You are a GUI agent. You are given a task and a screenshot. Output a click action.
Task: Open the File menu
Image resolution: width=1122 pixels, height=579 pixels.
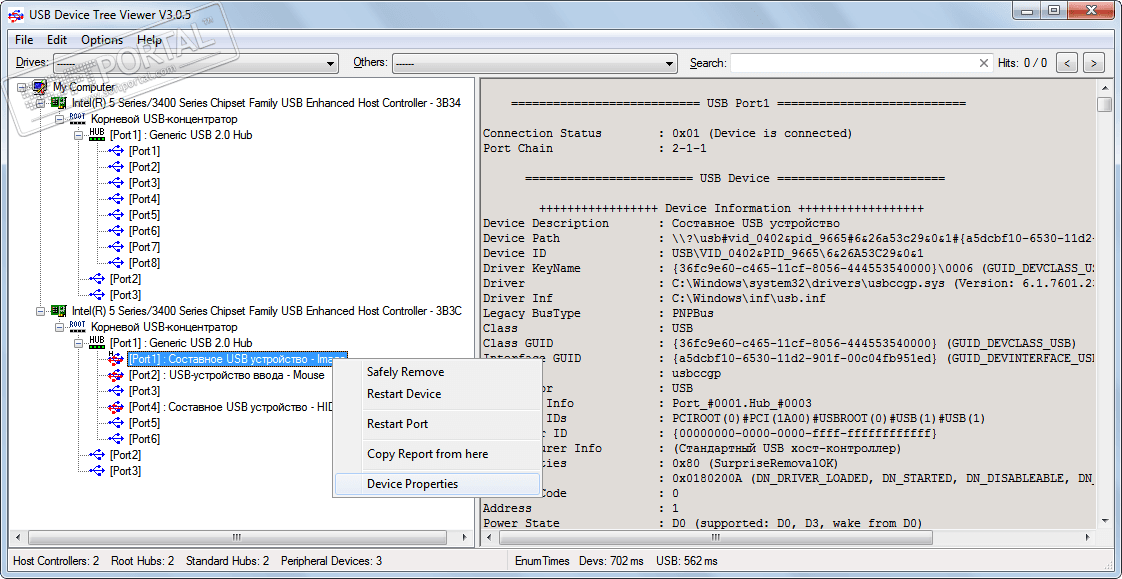24,40
